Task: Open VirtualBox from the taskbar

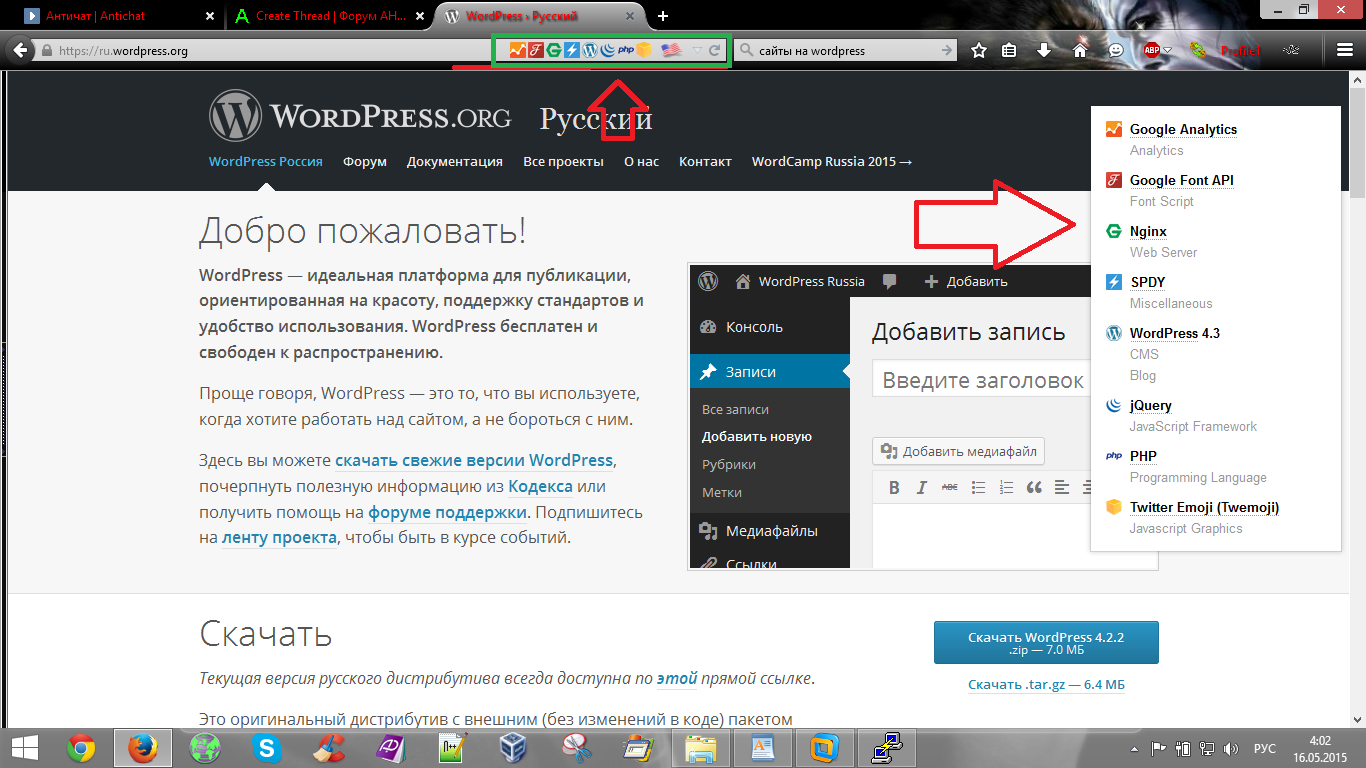Action: pyautogui.click(x=514, y=748)
